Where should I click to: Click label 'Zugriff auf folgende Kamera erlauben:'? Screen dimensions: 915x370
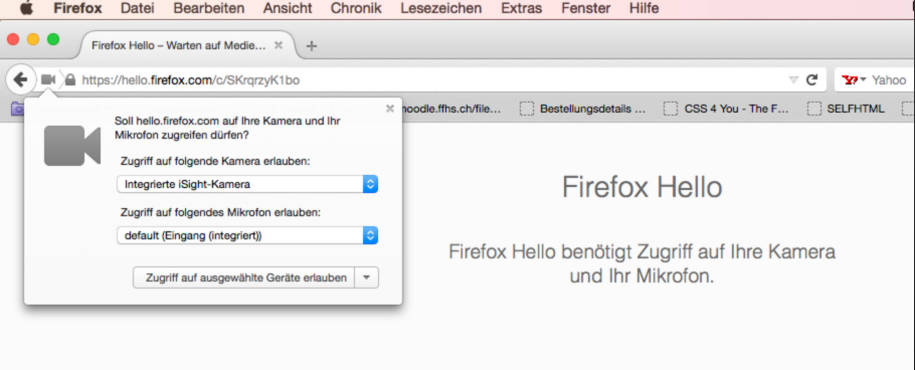click(215, 161)
